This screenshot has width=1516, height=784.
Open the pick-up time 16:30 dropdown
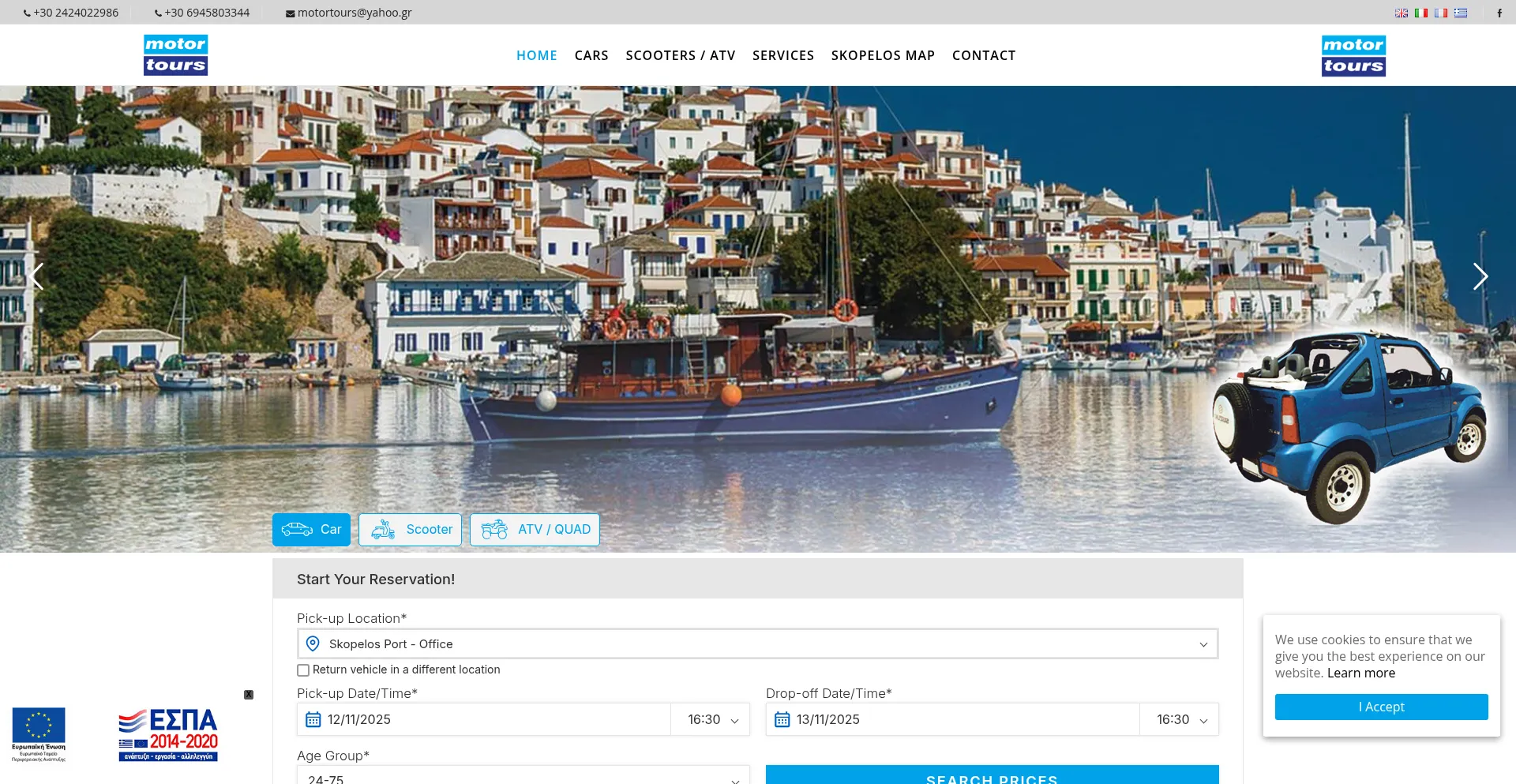coord(712,719)
